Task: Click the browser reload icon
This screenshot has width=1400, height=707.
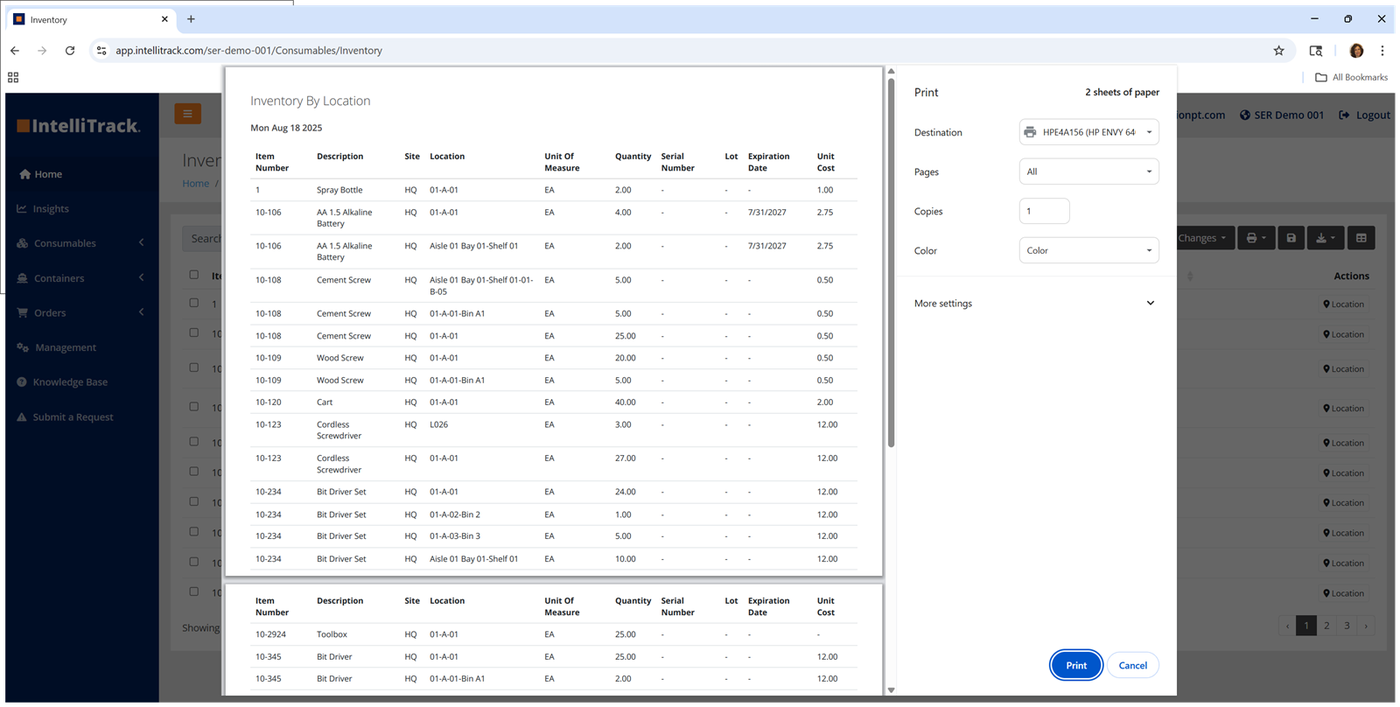Action: [x=70, y=50]
